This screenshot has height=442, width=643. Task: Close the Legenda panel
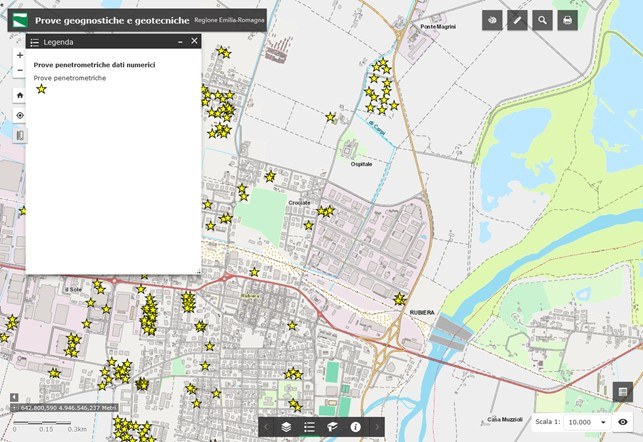pyautogui.click(x=194, y=42)
